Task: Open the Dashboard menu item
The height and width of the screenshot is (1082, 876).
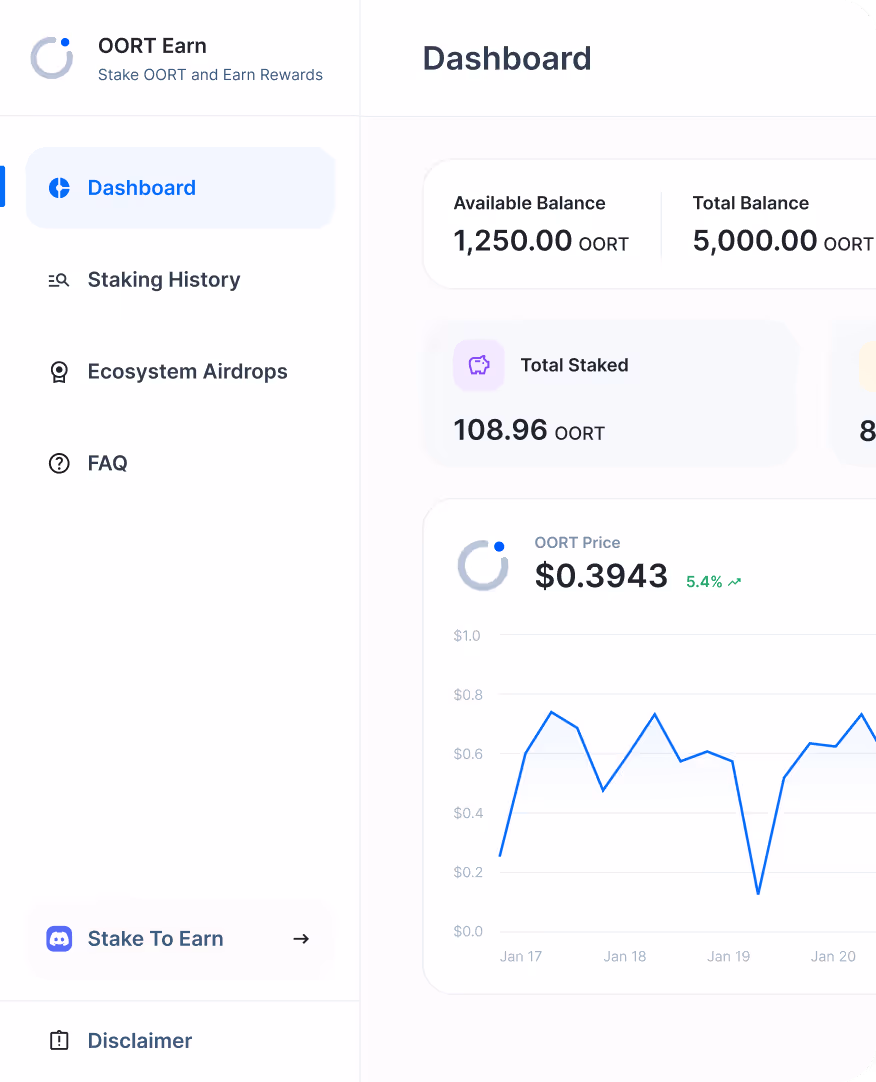Action: click(181, 188)
